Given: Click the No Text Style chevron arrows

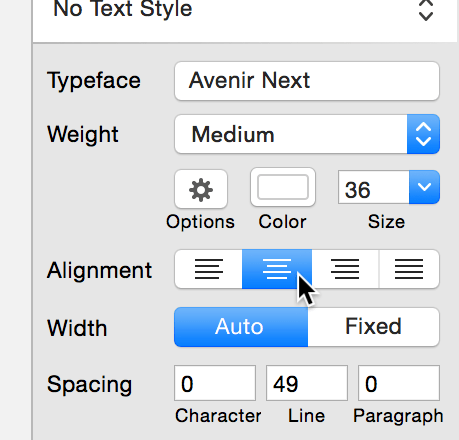Looking at the screenshot, I should pos(426,10).
